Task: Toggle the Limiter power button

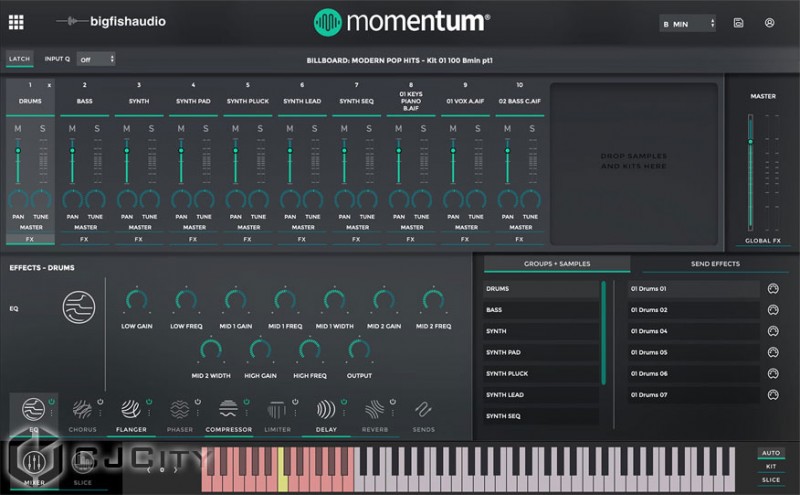Action: [295, 402]
